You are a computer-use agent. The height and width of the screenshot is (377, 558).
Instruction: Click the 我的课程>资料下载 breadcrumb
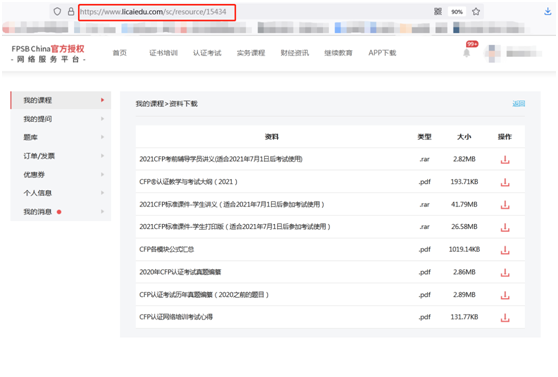click(167, 104)
